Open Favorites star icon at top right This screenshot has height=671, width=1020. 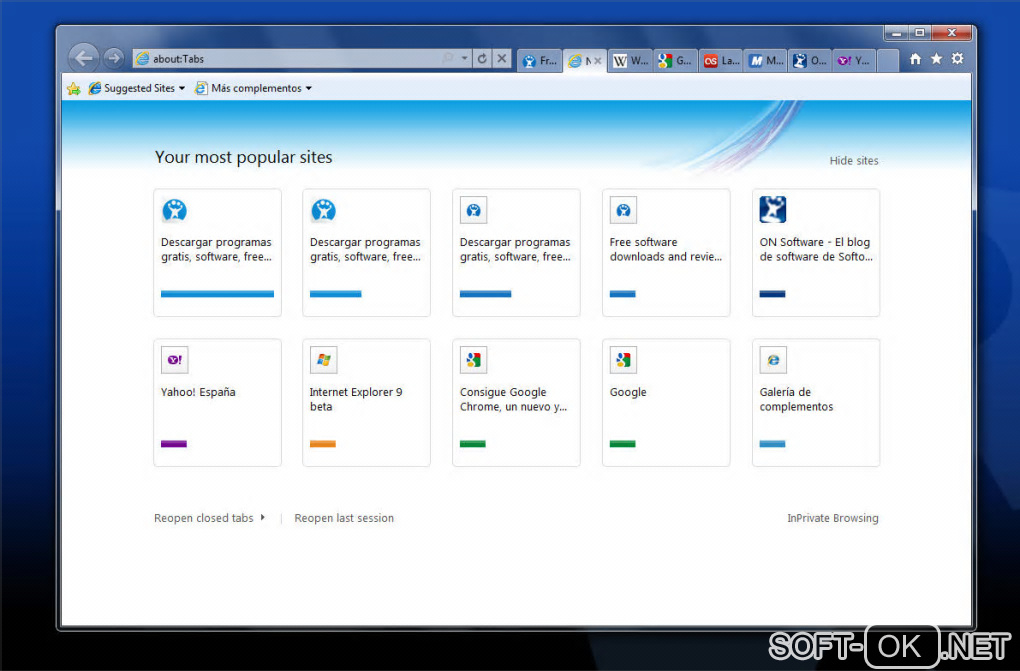coord(937,59)
